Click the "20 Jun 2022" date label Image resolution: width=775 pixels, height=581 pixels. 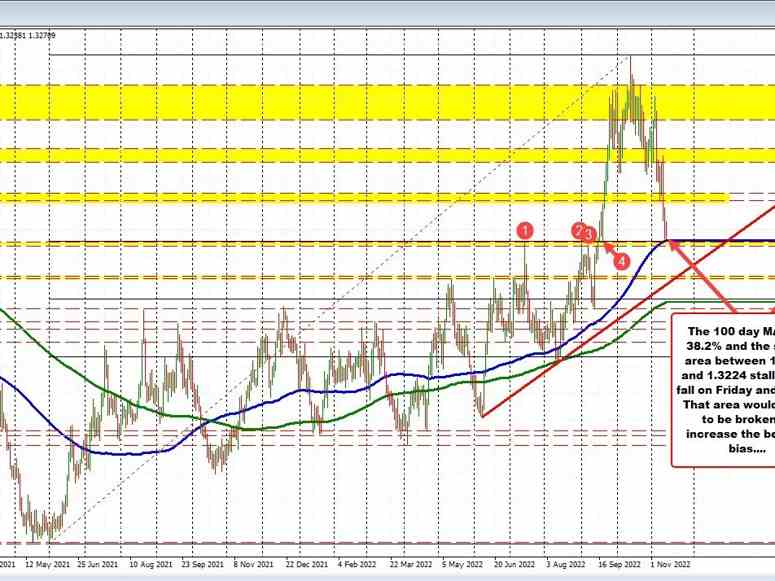(515, 564)
